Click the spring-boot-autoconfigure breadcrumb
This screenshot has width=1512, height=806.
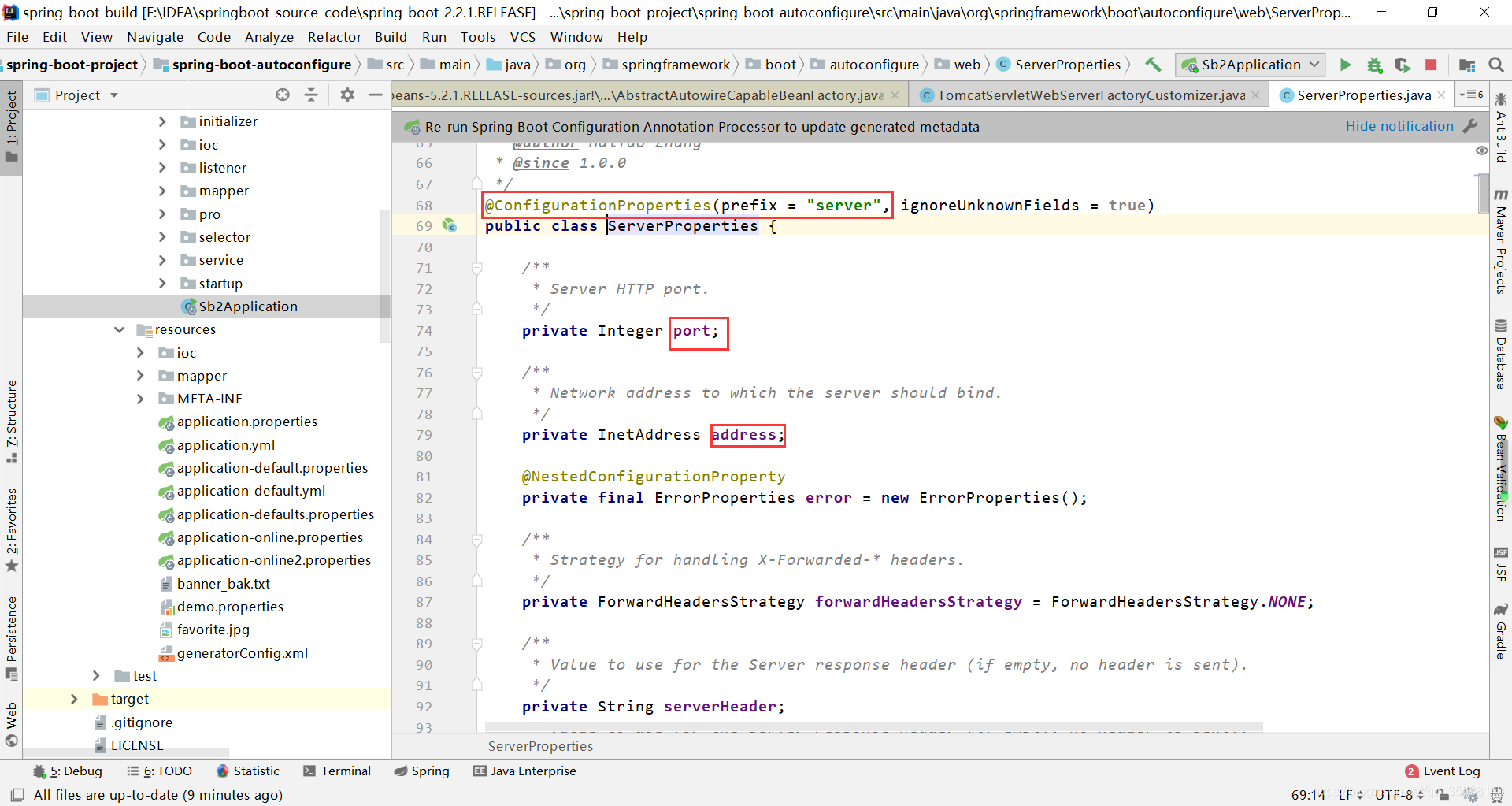coord(253,65)
